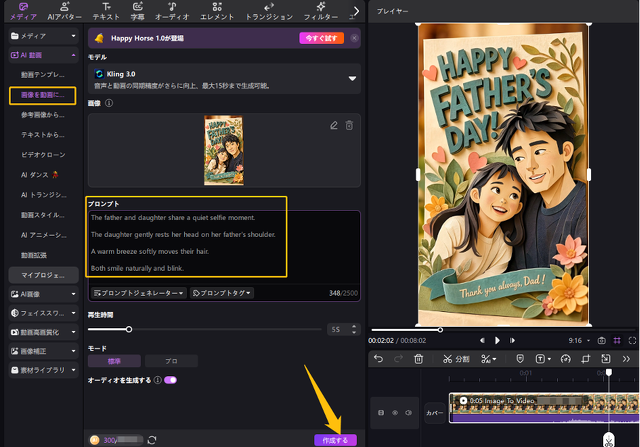Open the 9:16 aspect ratio dropdown
Image resolution: width=640 pixels, height=447 pixels.
tap(580, 340)
